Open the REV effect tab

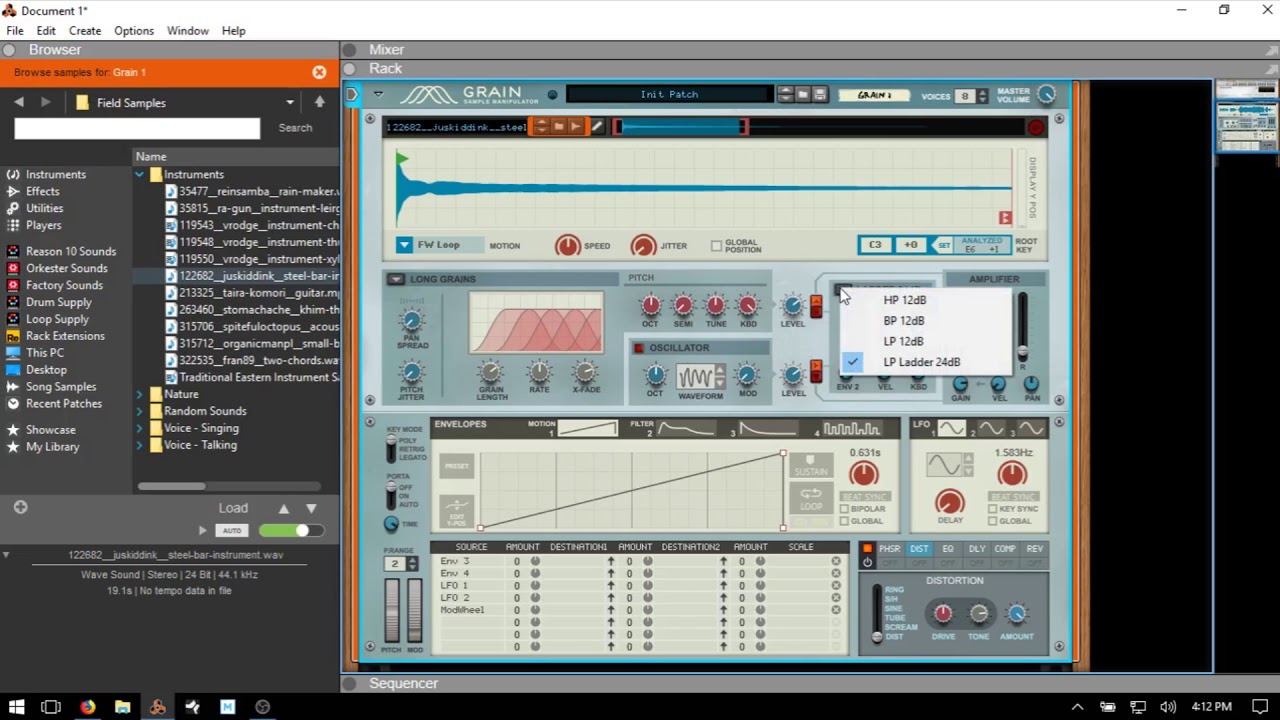coord(1035,549)
